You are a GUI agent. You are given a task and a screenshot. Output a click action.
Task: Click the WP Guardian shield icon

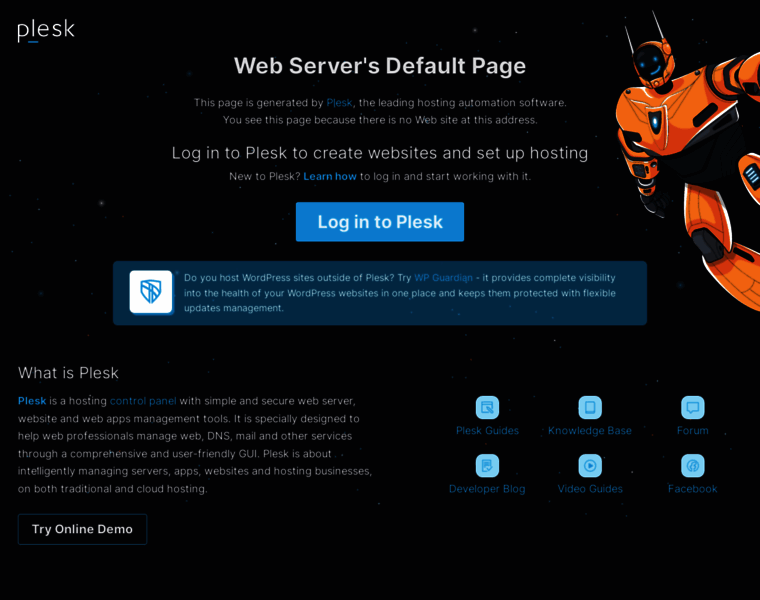point(151,292)
